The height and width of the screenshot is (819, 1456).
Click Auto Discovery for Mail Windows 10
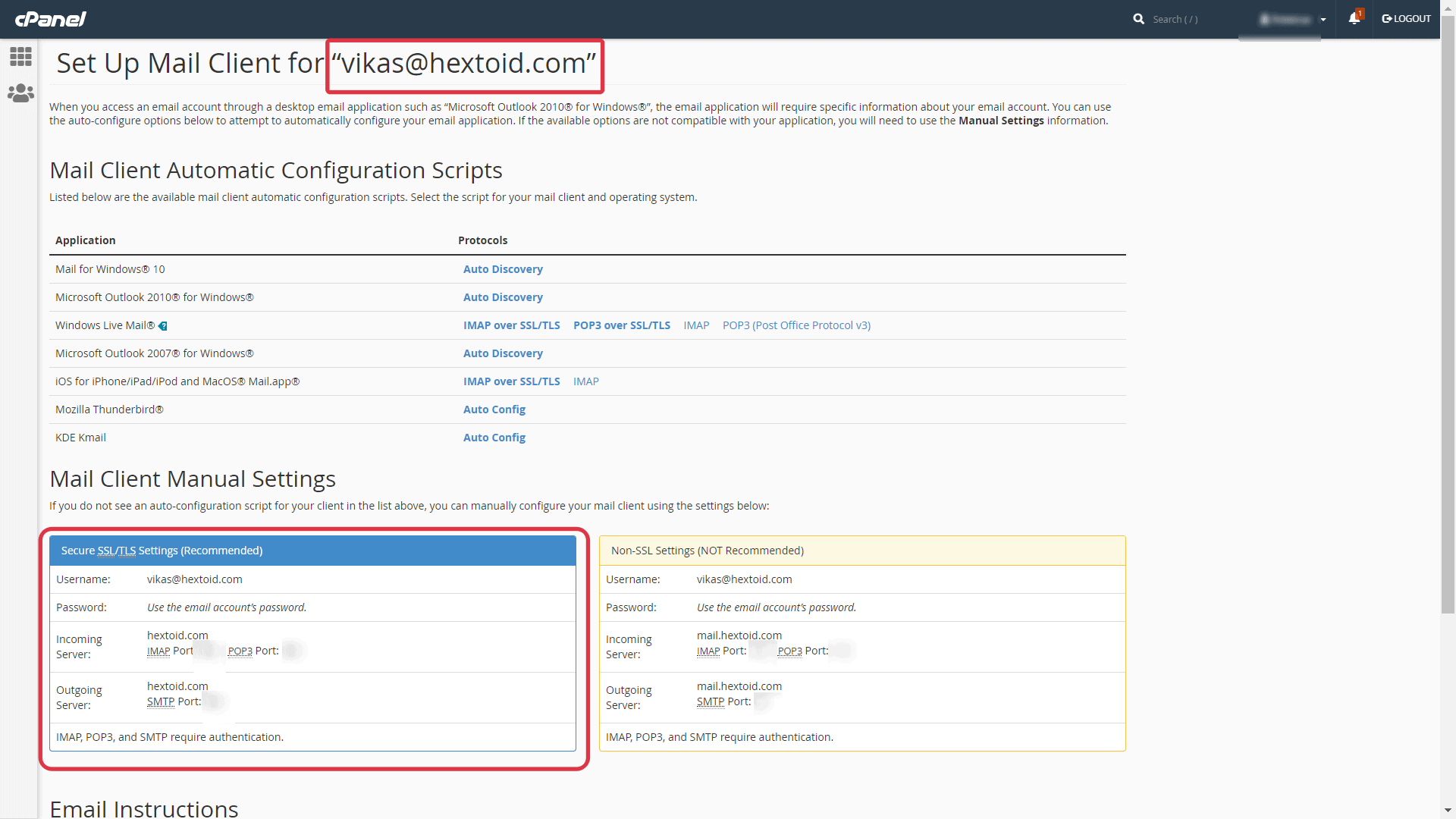click(502, 268)
